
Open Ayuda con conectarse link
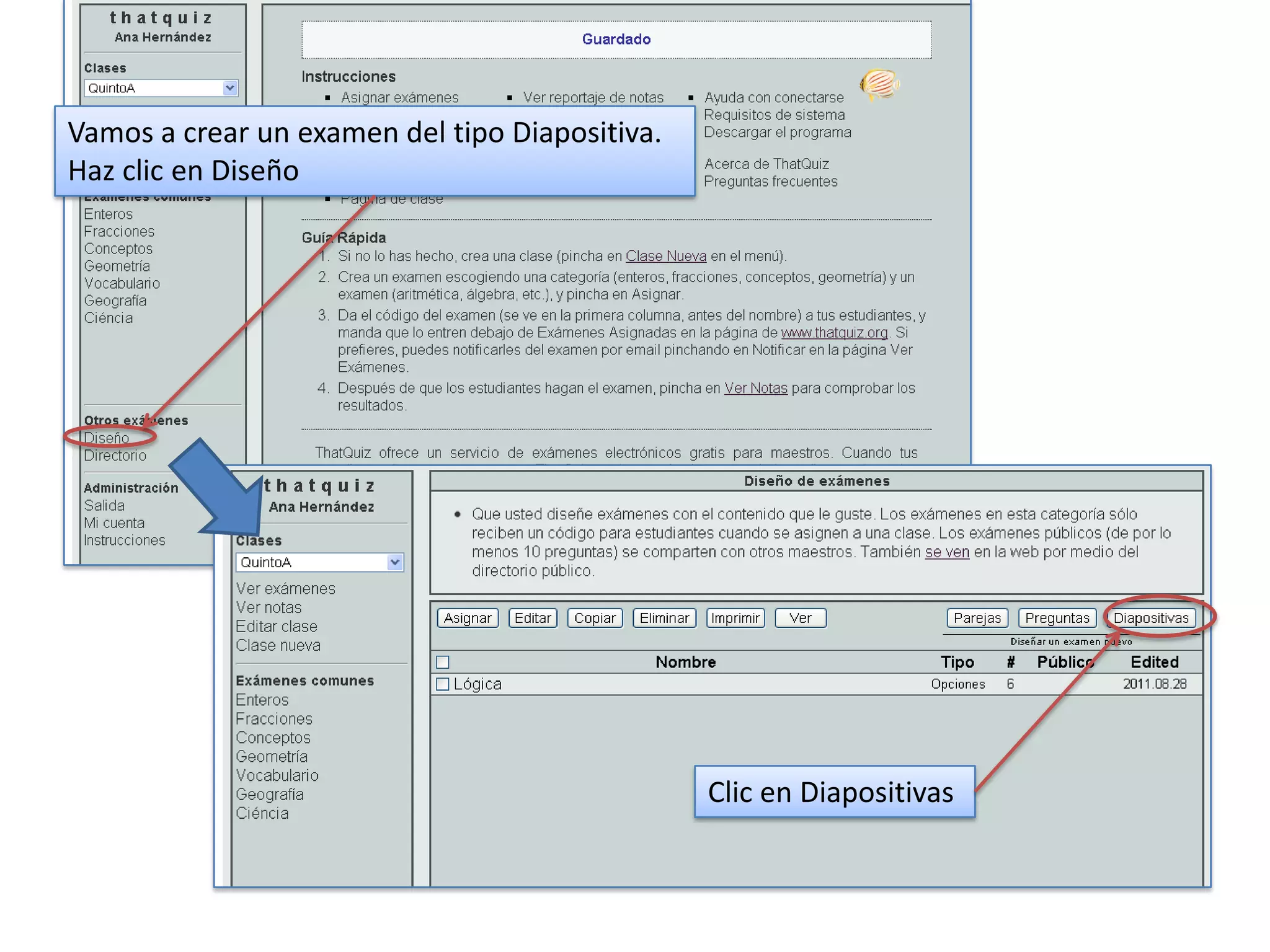(774, 97)
